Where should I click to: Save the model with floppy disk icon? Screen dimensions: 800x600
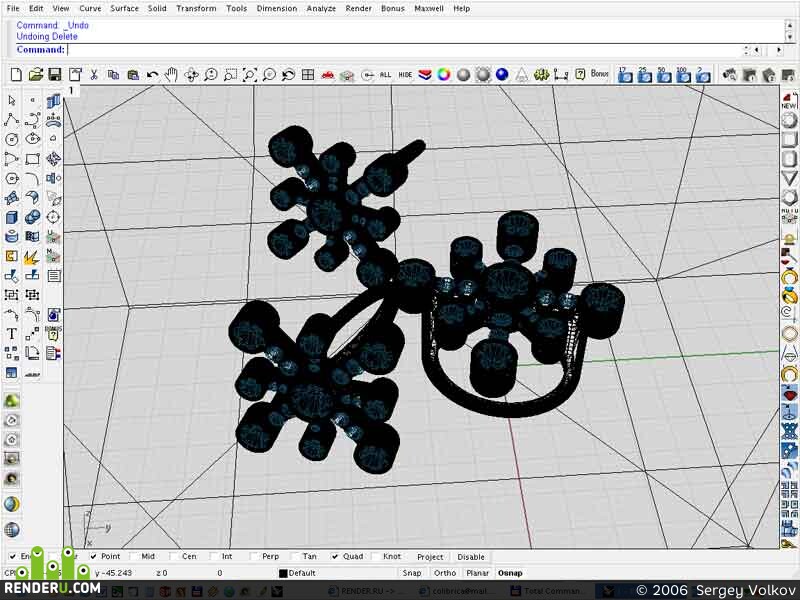[x=55, y=75]
